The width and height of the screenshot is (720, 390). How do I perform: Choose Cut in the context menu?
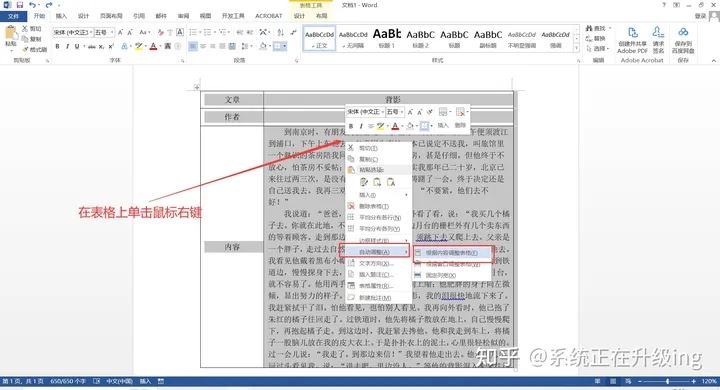pyautogui.click(x=379, y=148)
